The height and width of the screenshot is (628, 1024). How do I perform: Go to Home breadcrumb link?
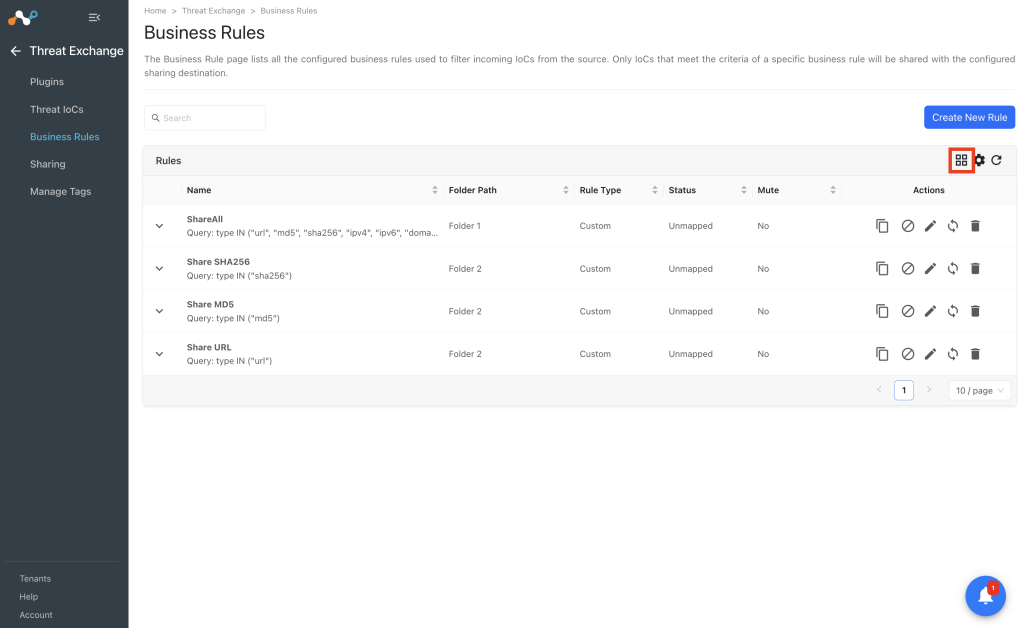pyautogui.click(x=155, y=10)
